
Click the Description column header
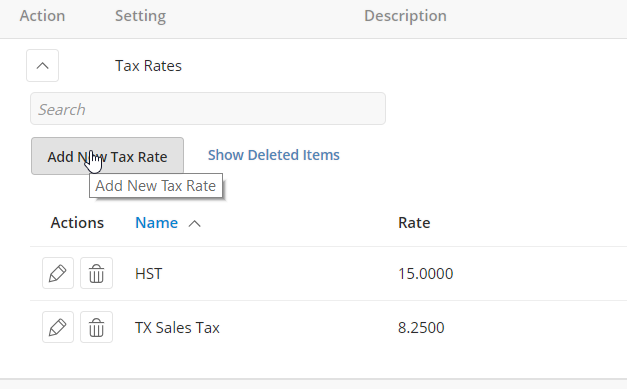tap(405, 16)
